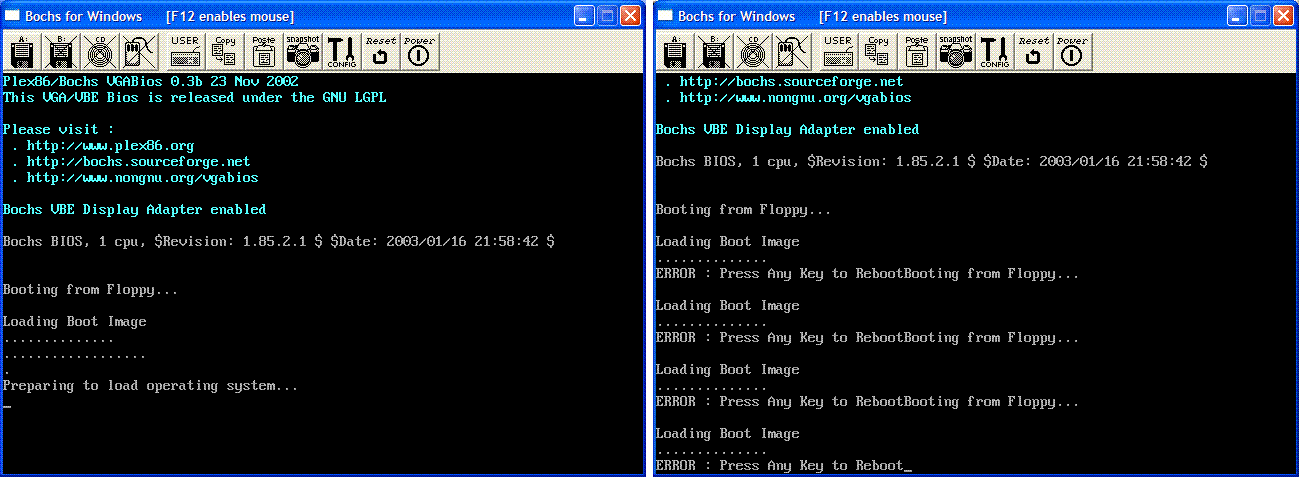
Task: Click USER keyboard button in left Bochs window
Action: pos(185,51)
